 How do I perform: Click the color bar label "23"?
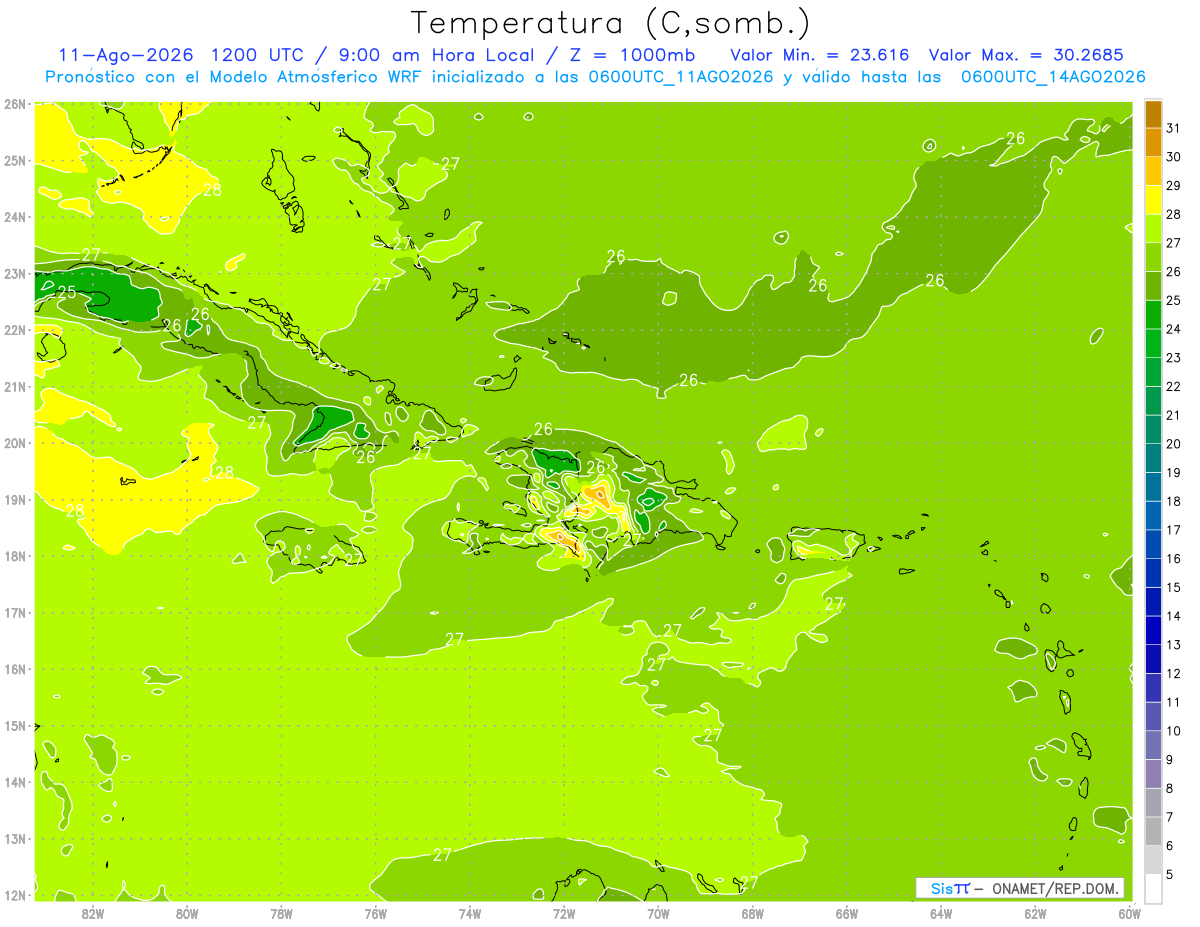pos(1174,358)
